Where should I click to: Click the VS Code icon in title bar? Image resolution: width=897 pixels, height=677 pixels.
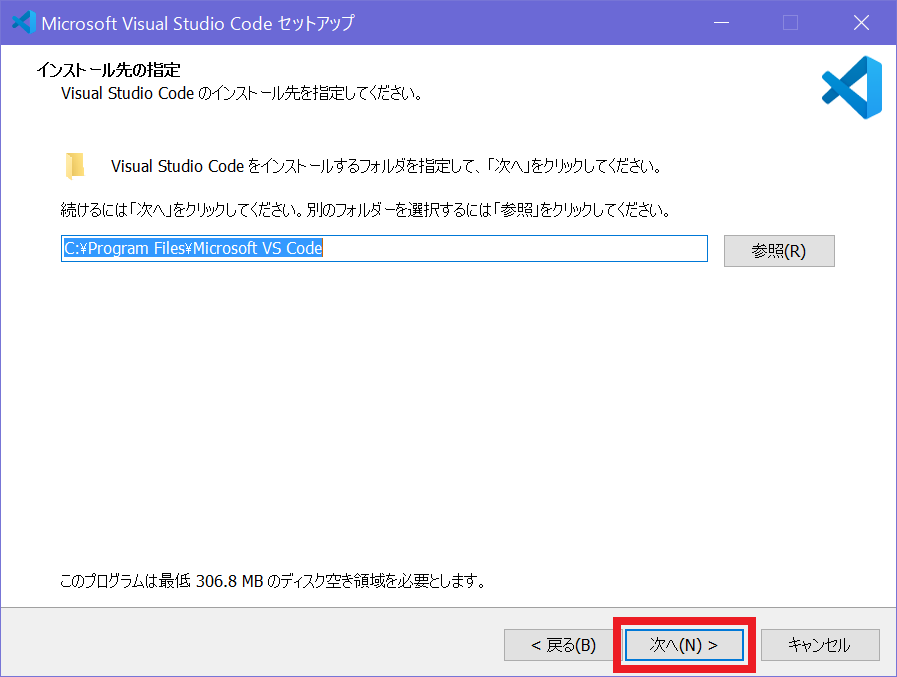coord(22,22)
